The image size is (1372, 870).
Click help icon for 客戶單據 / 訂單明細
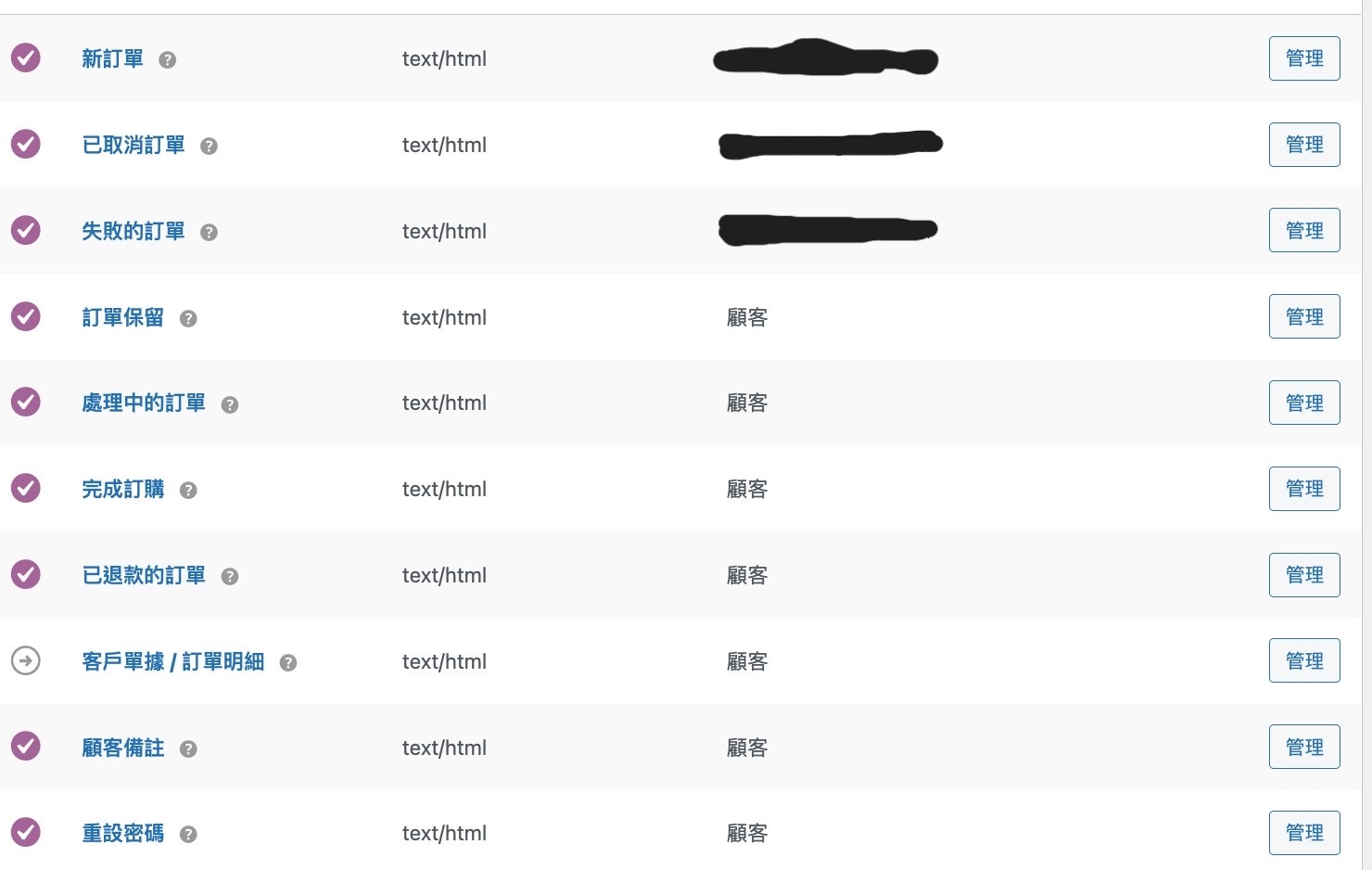click(x=288, y=663)
